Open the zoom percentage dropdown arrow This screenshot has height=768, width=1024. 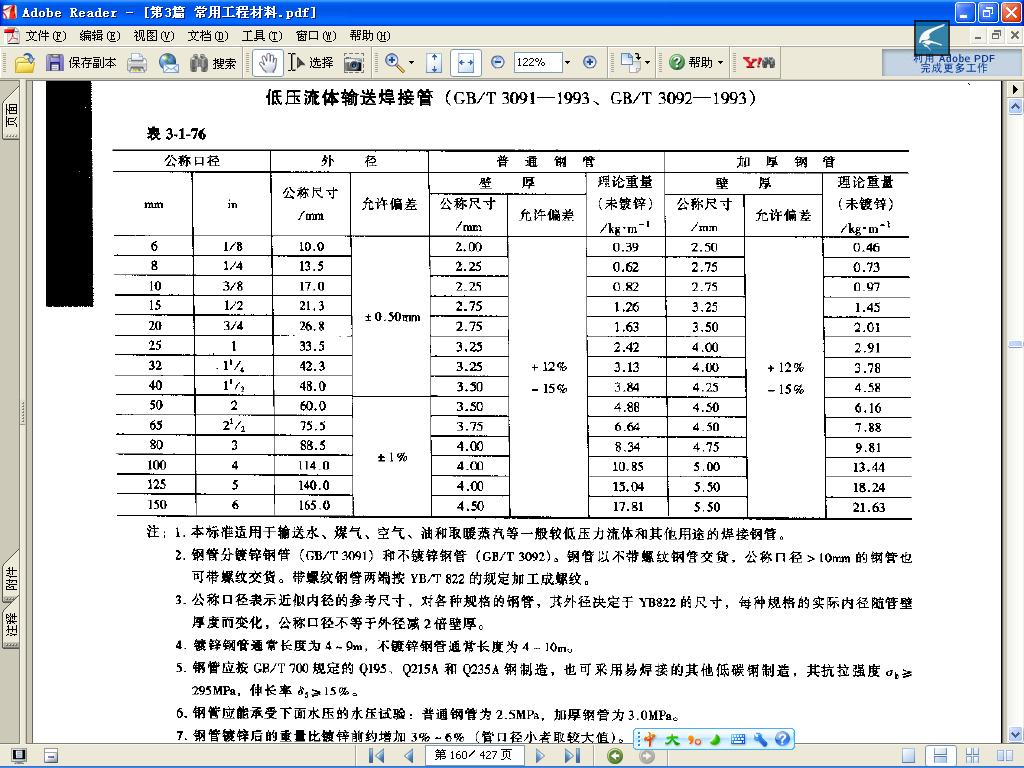[x=567, y=63]
